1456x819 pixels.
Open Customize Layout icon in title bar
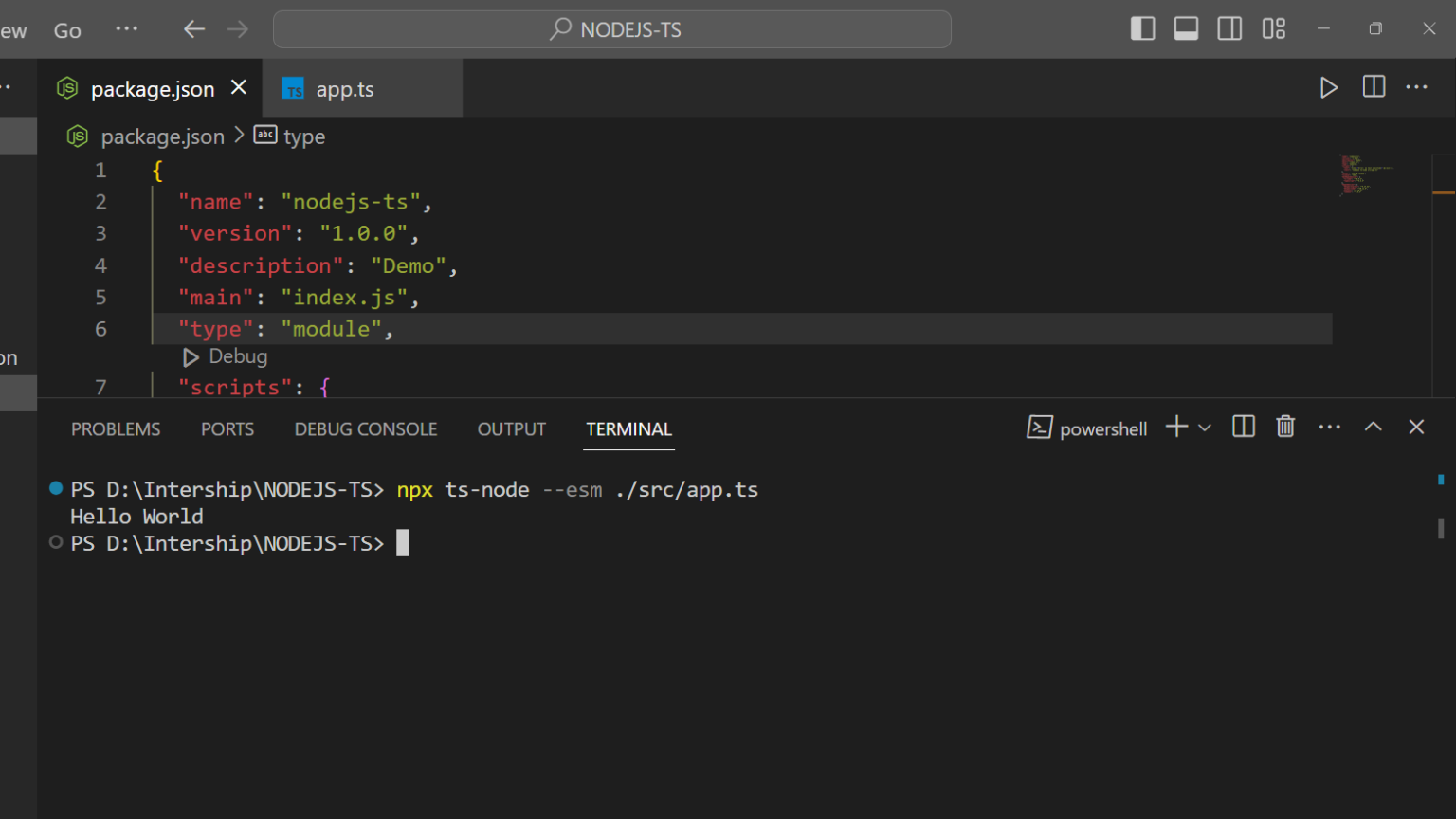(1274, 29)
